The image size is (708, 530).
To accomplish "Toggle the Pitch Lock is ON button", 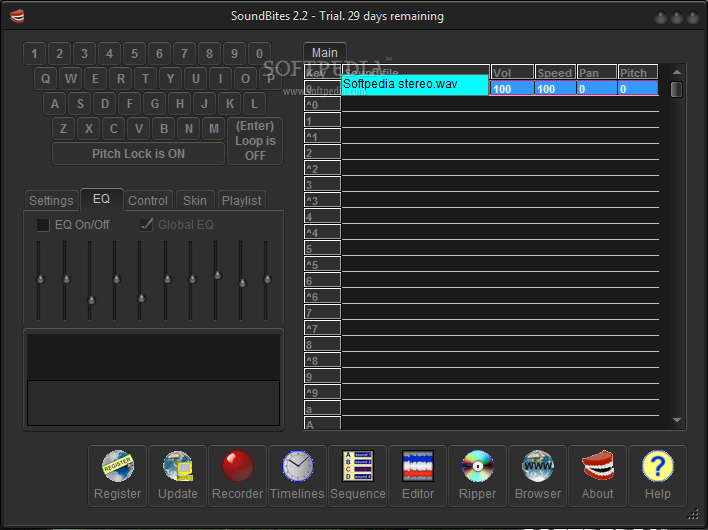I will click(x=138, y=154).
